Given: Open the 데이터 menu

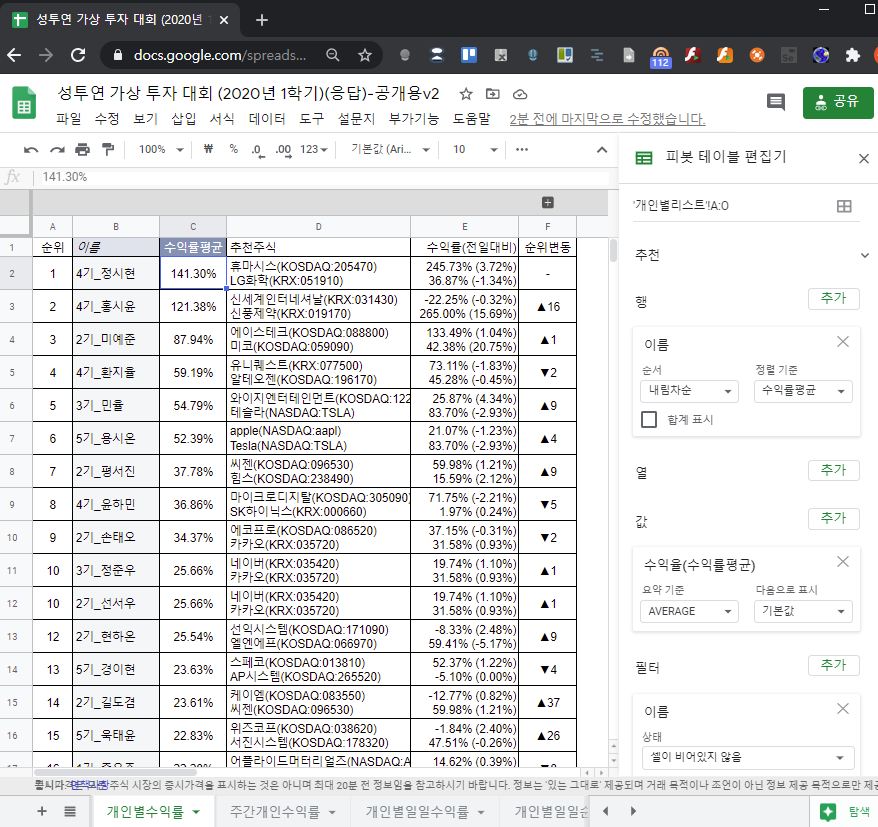Looking at the screenshot, I should [267, 119].
